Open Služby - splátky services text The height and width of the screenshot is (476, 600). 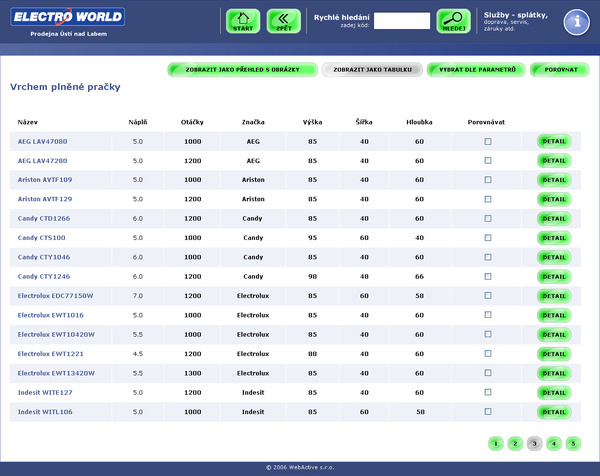(x=515, y=15)
